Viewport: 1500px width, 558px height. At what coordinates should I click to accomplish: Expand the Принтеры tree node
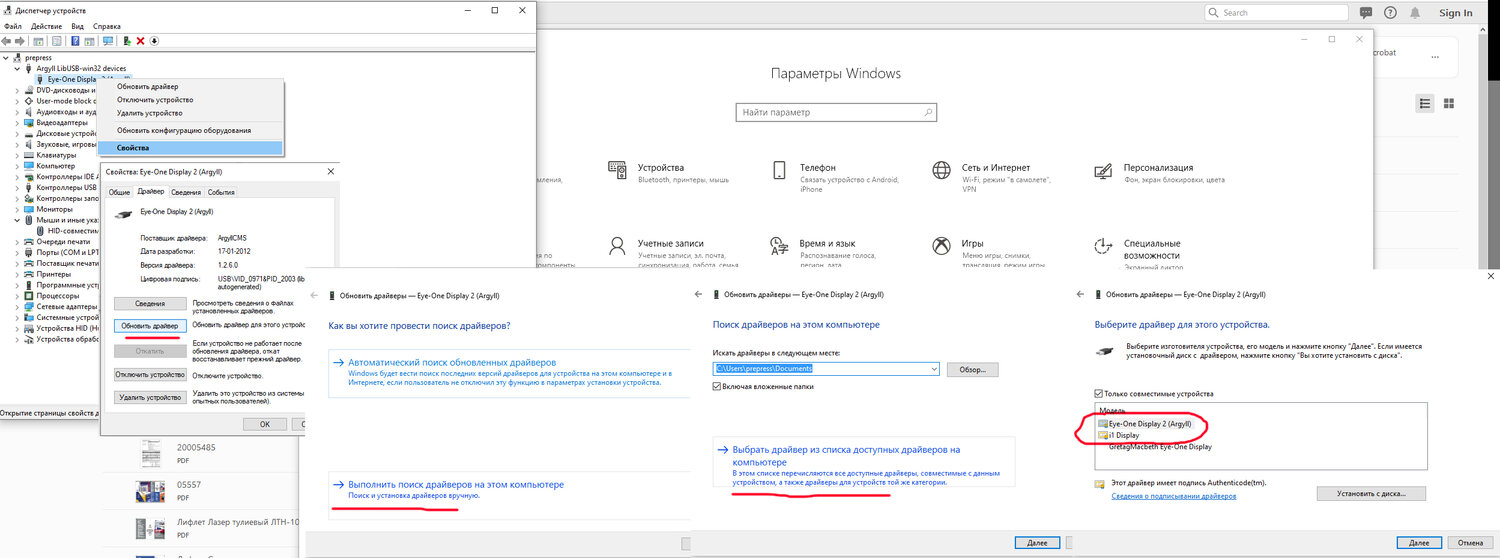pyautogui.click(x=17, y=274)
